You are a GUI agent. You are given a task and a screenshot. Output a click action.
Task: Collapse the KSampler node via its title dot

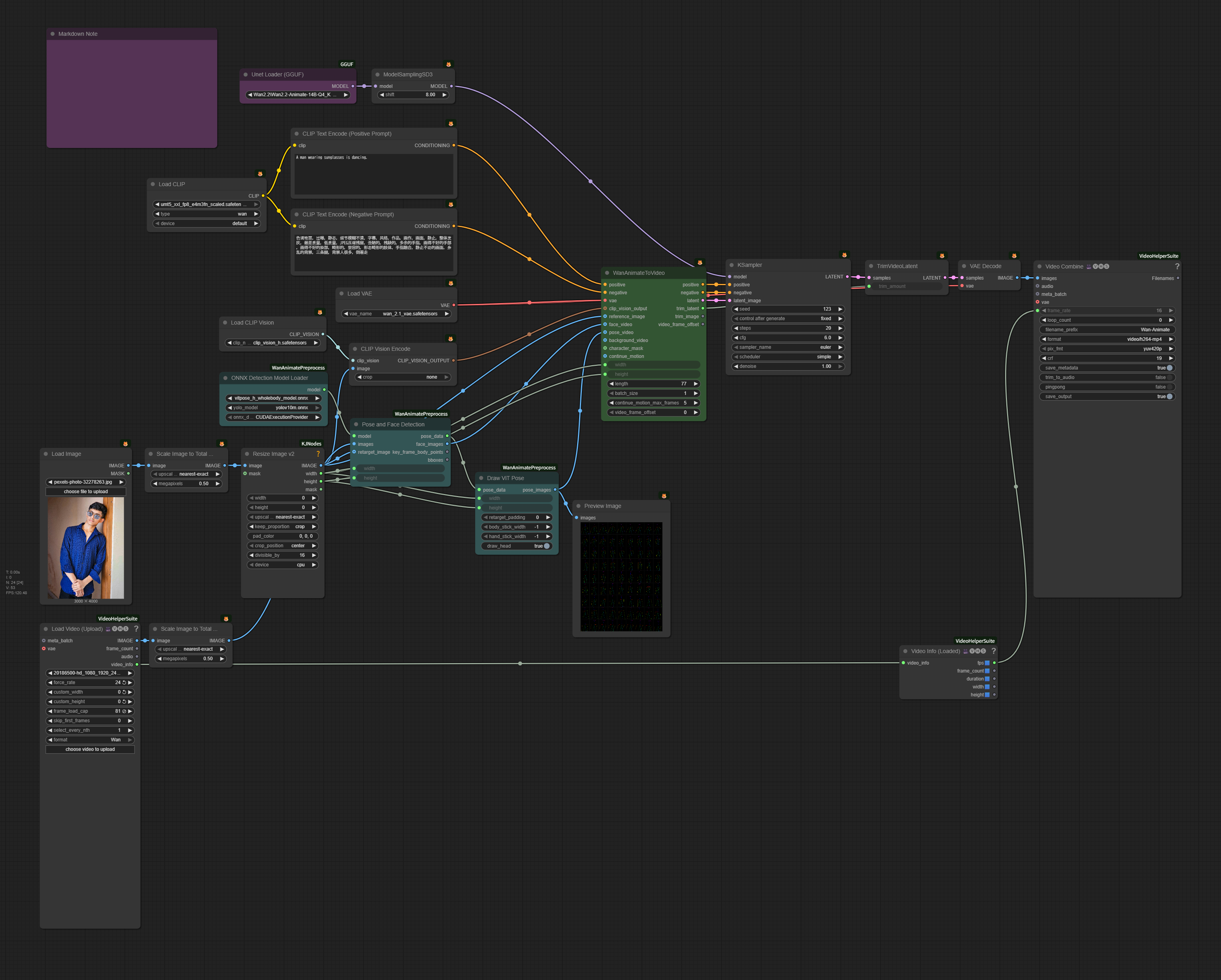732,265
